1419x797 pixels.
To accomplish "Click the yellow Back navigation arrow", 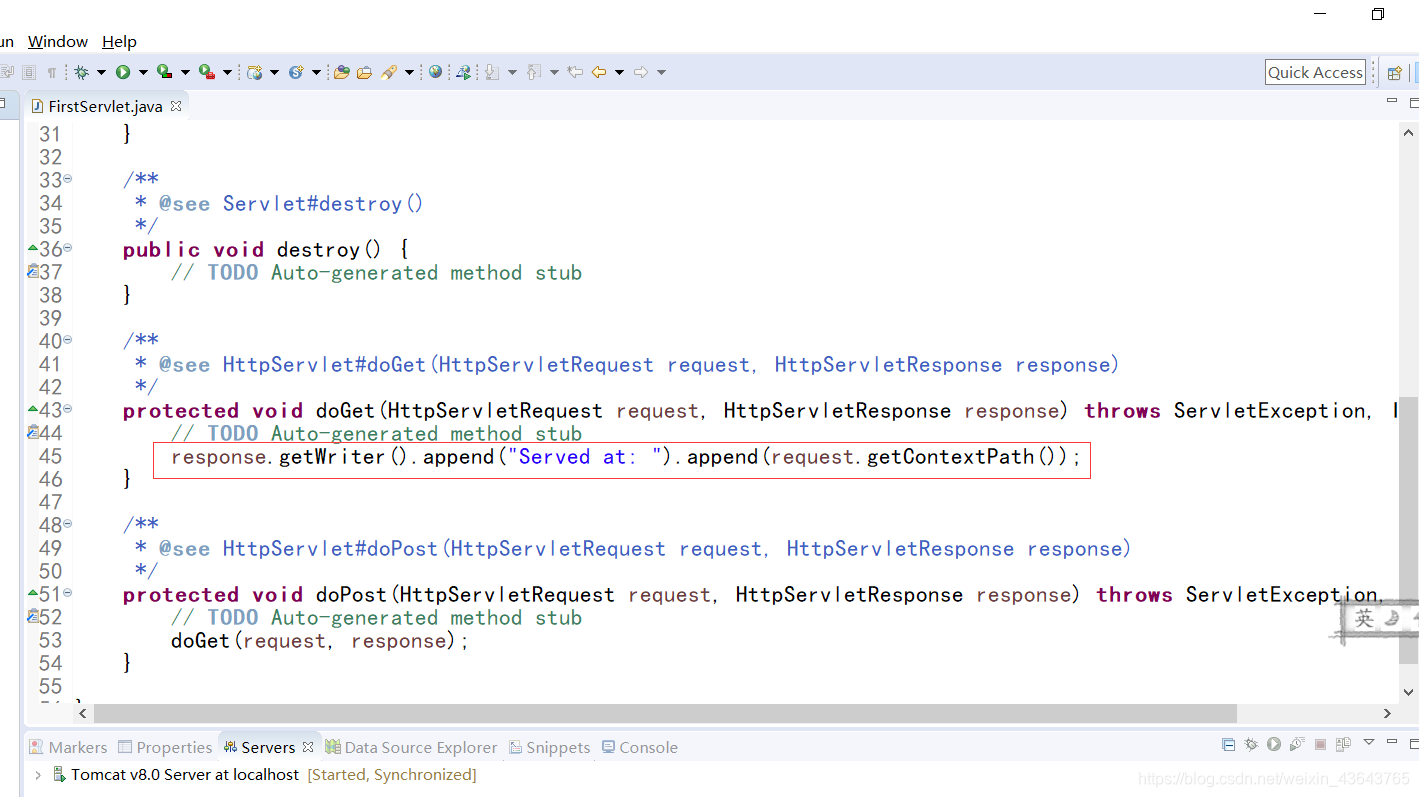I will click(598, 72).
